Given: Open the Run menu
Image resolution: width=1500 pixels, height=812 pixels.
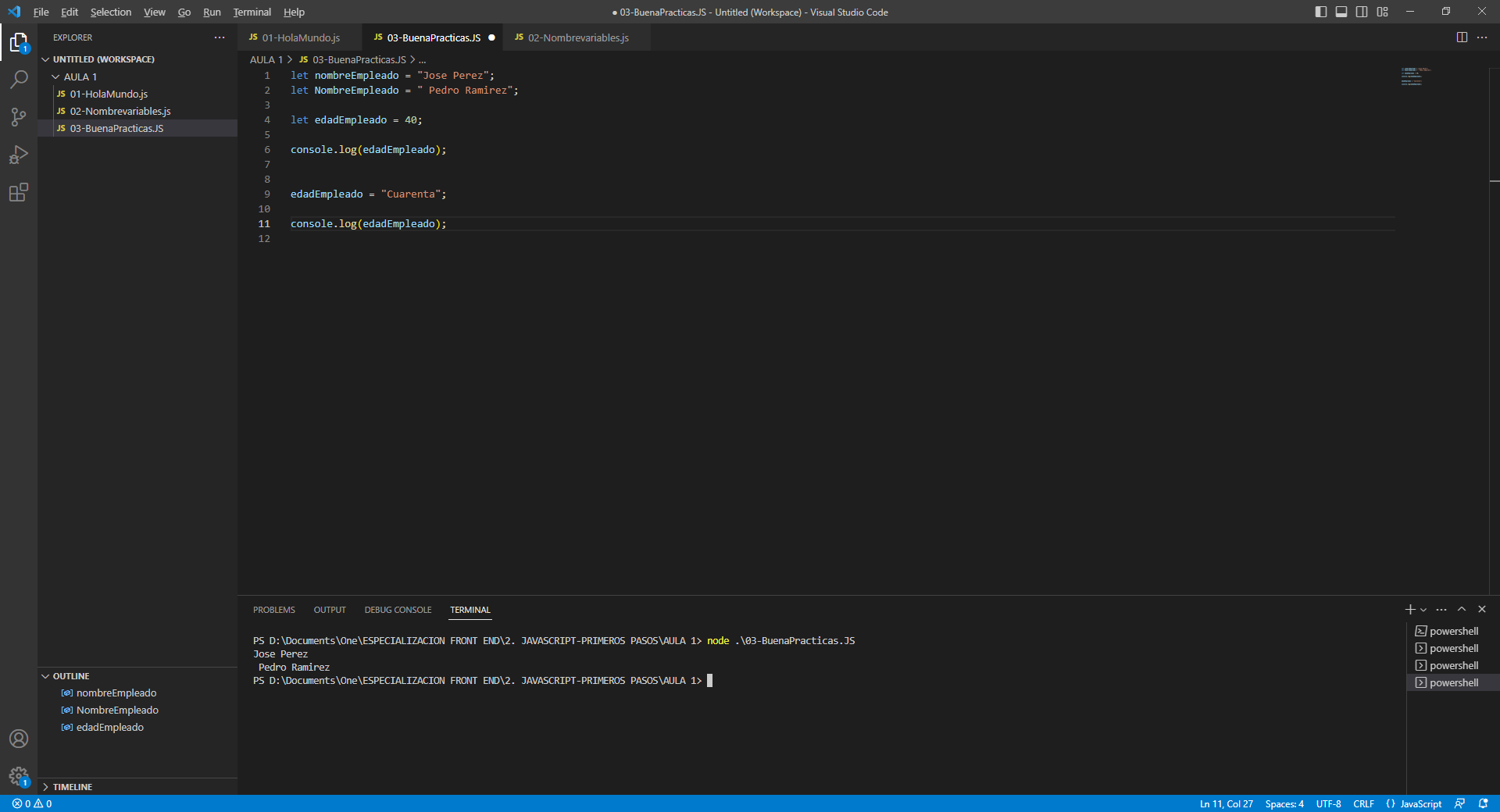Looking at the screenshot, I should [212, 12].
